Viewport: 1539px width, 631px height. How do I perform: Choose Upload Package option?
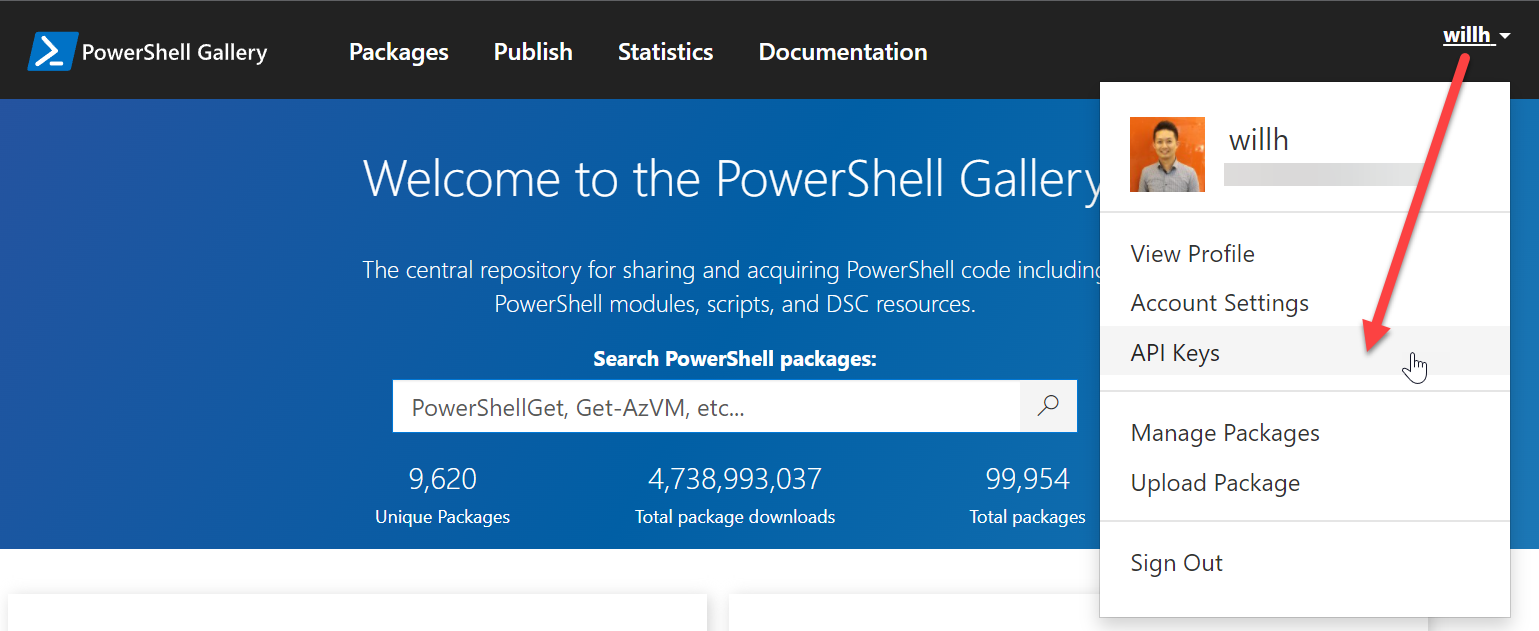[x=1215, y=483]
